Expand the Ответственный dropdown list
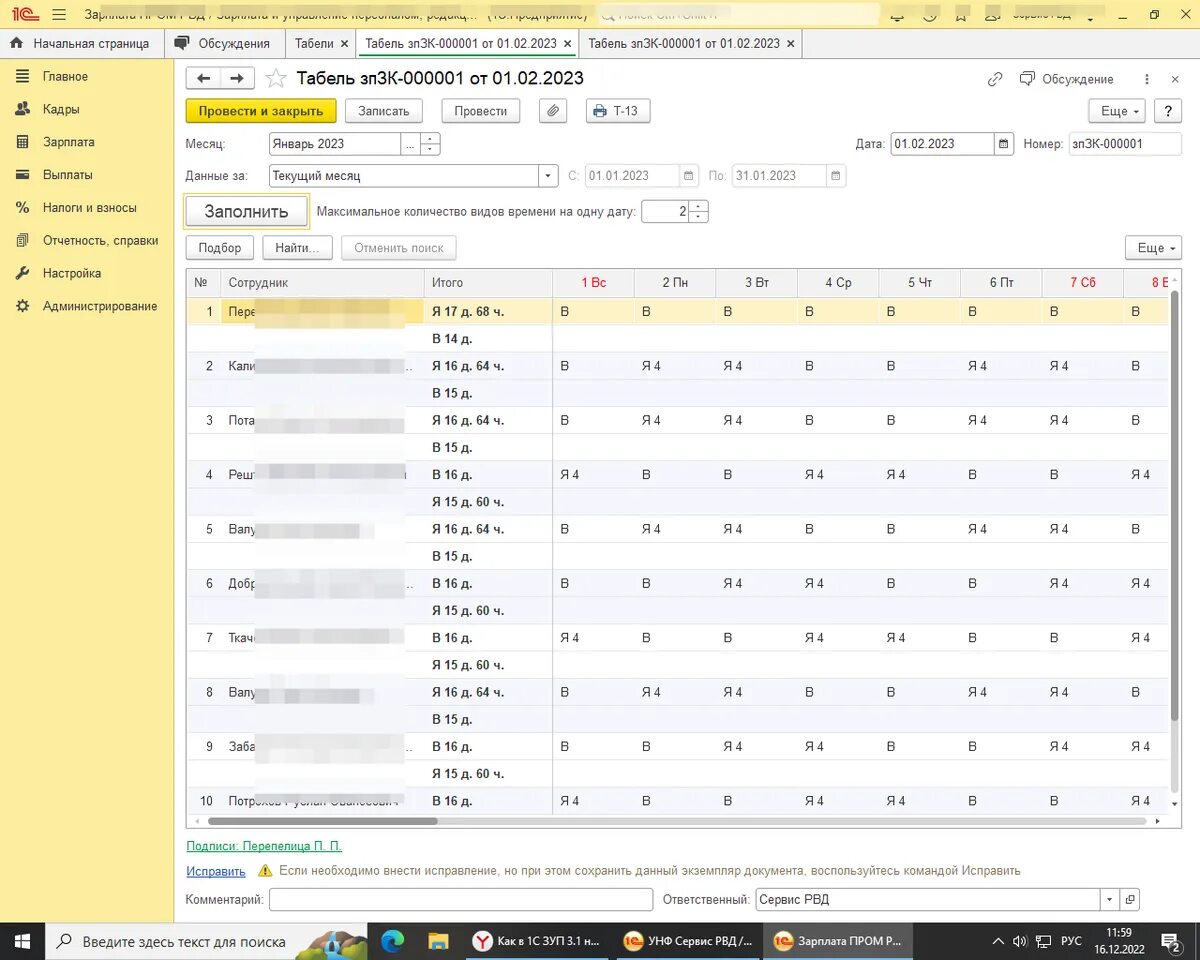 point(1109,899)
